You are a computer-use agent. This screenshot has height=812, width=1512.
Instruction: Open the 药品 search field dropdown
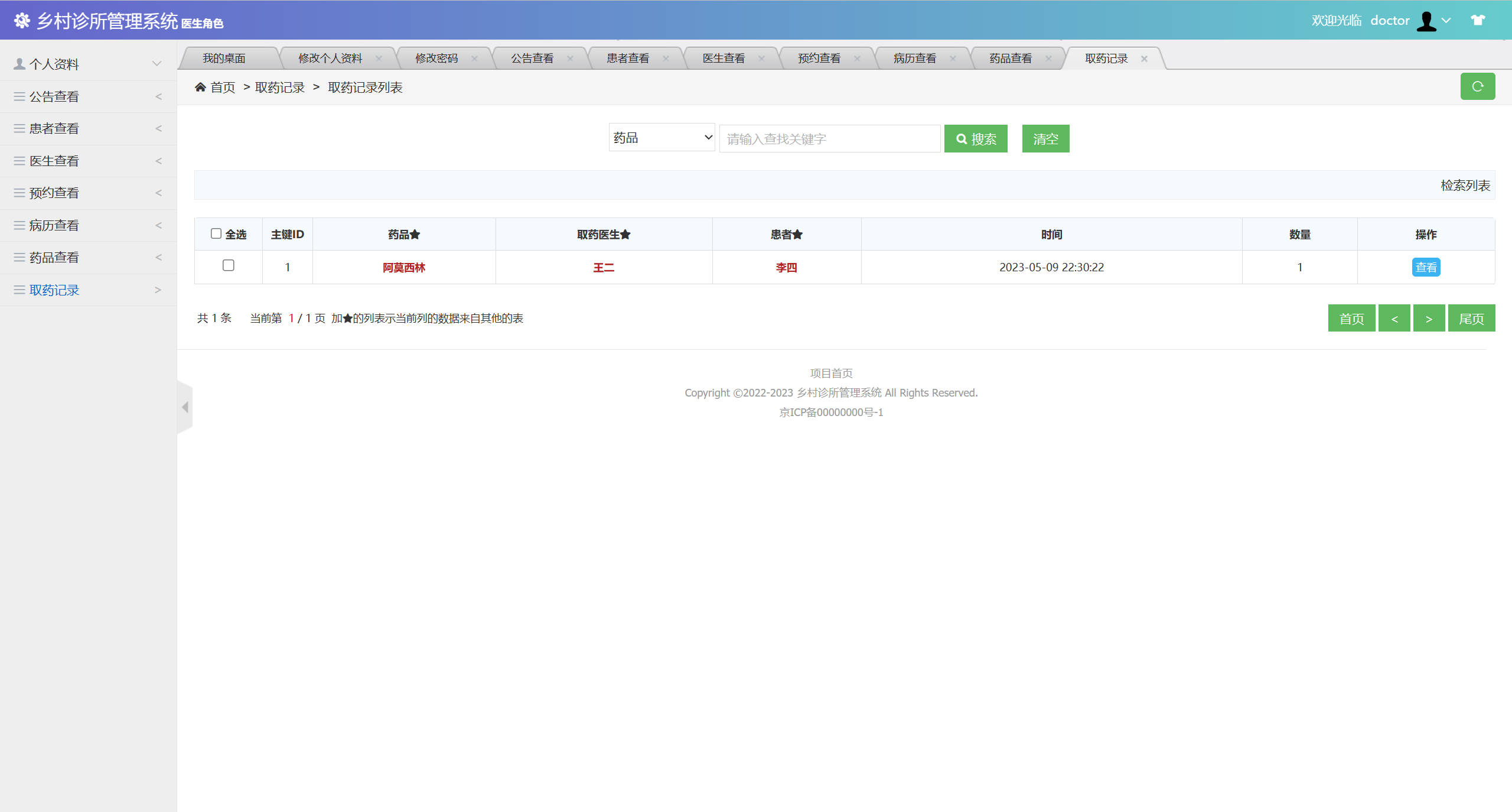tap(661, 137)
